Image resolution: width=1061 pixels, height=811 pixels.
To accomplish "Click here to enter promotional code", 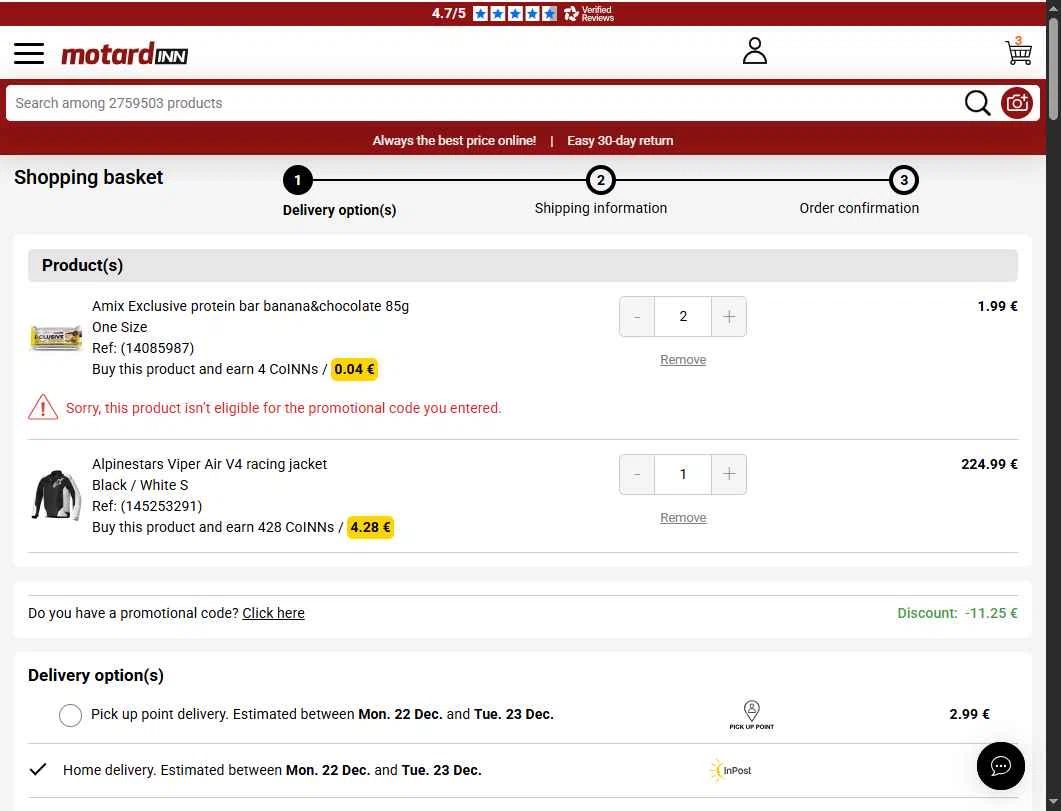I will (x=273, y=613).
